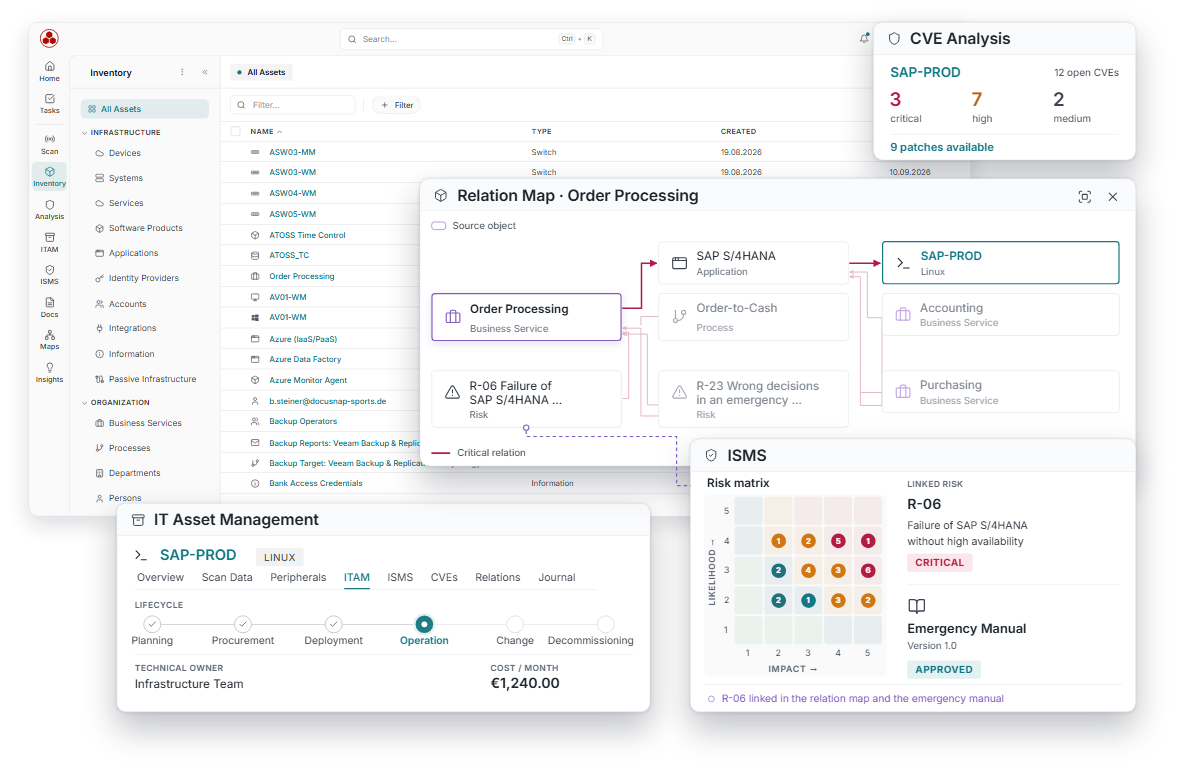Switch to Peripherals tab
This screenshot has height=767, width=1180.
(x=298, y=577)
